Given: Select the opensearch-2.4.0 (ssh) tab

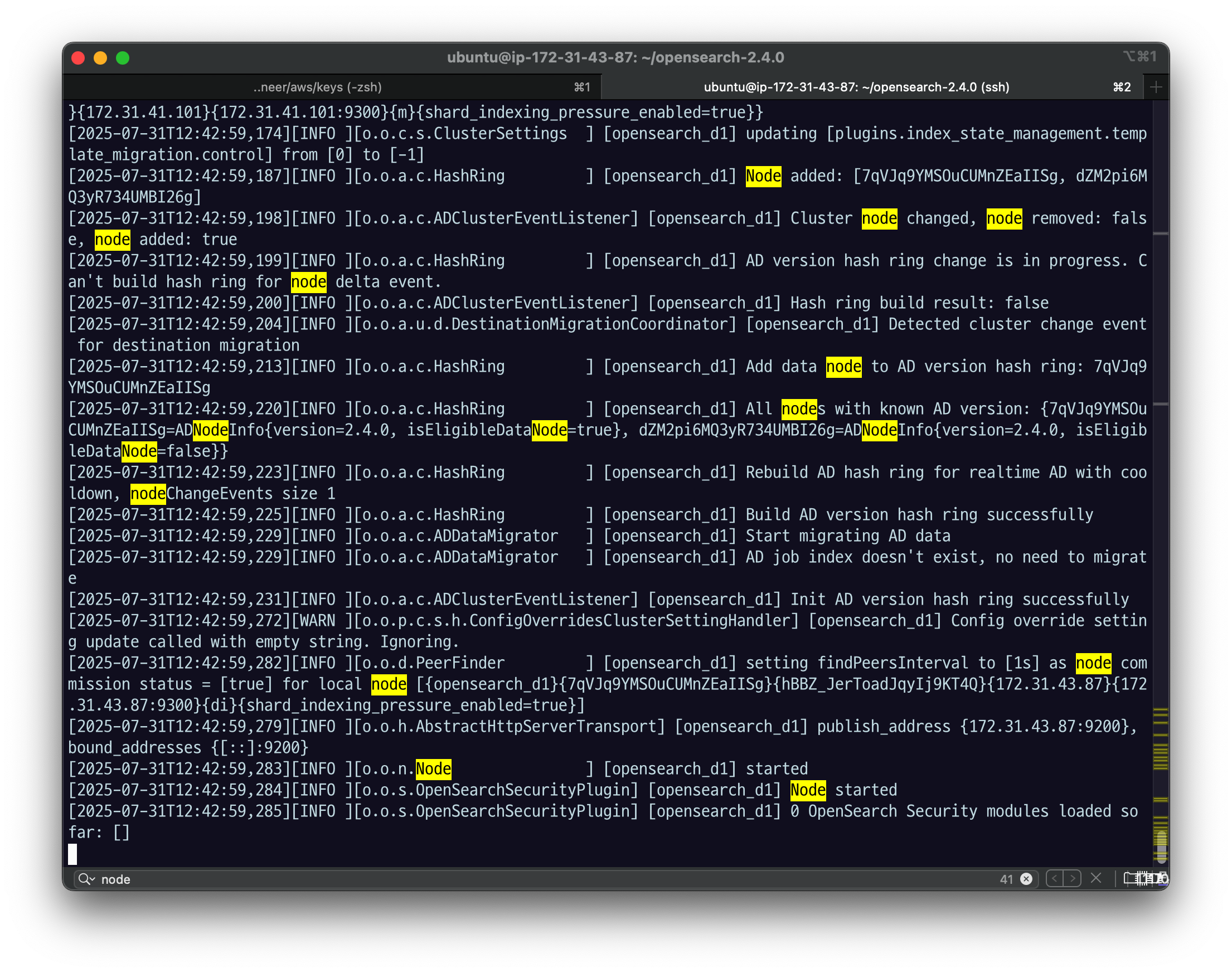Looking at the screenshot, I should tap(856, 87).
